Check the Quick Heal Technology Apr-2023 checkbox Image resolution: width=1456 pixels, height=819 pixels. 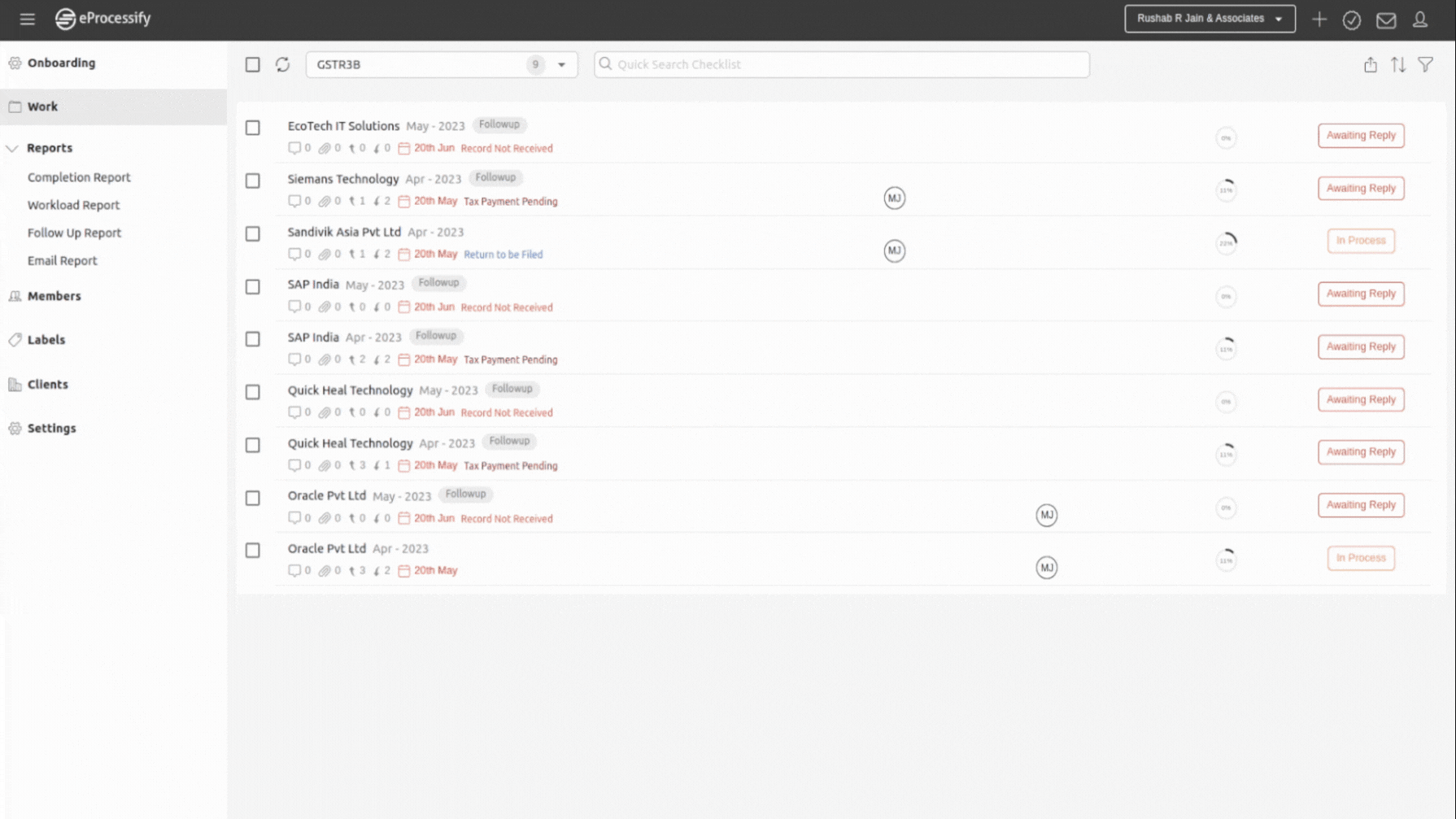click(x=253, y=445)
